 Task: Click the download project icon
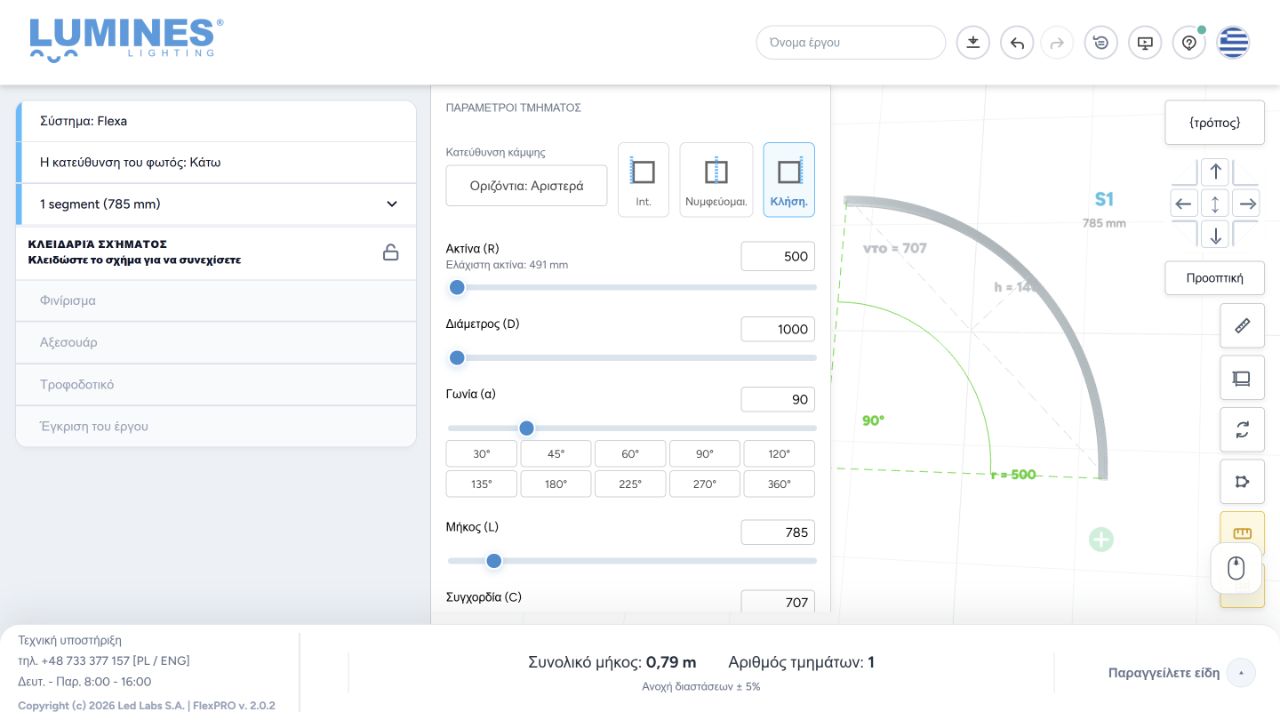[973, 43]
